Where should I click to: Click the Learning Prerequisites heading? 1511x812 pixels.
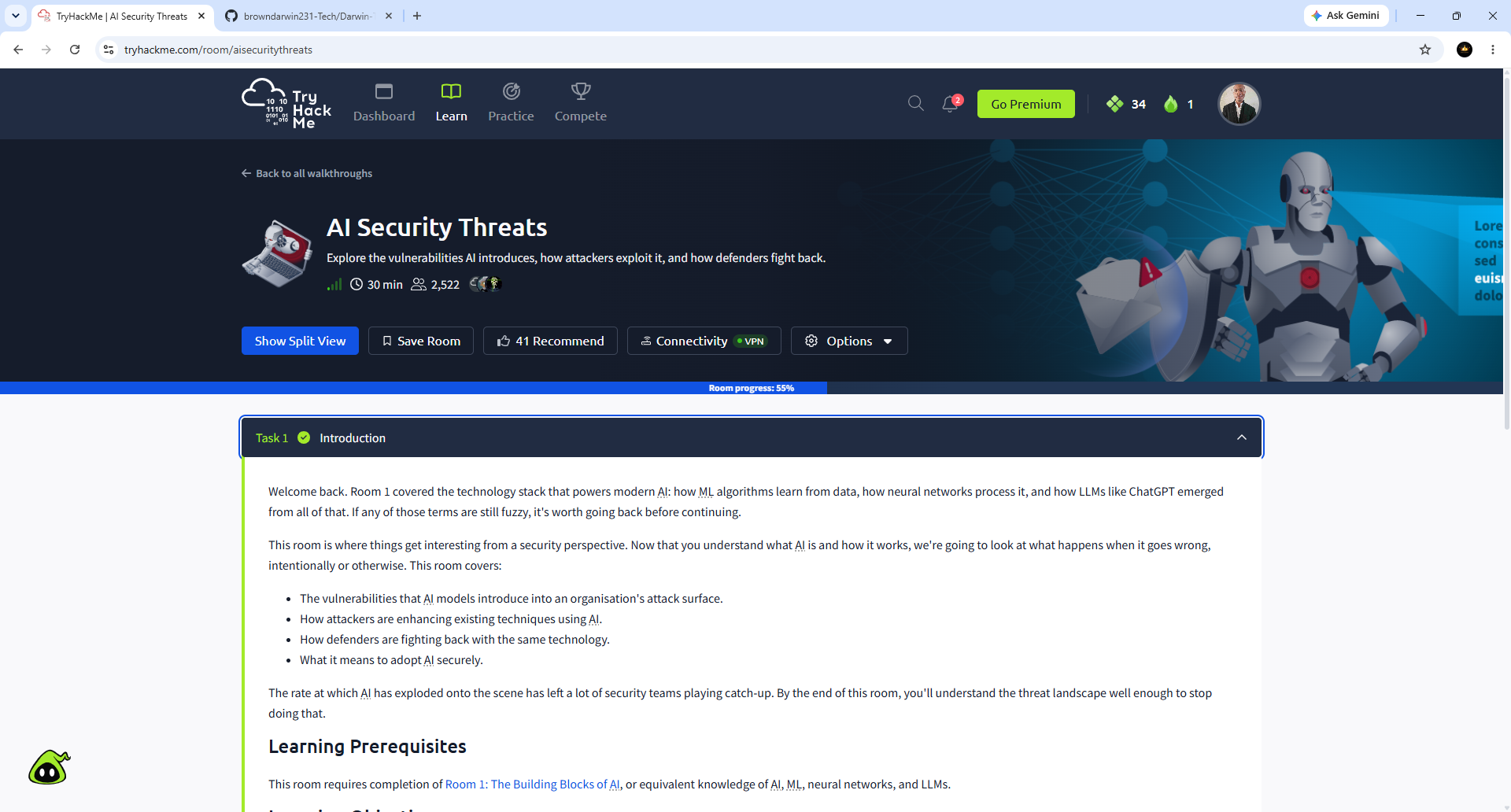pyautogui.click(x=368, y=746)
